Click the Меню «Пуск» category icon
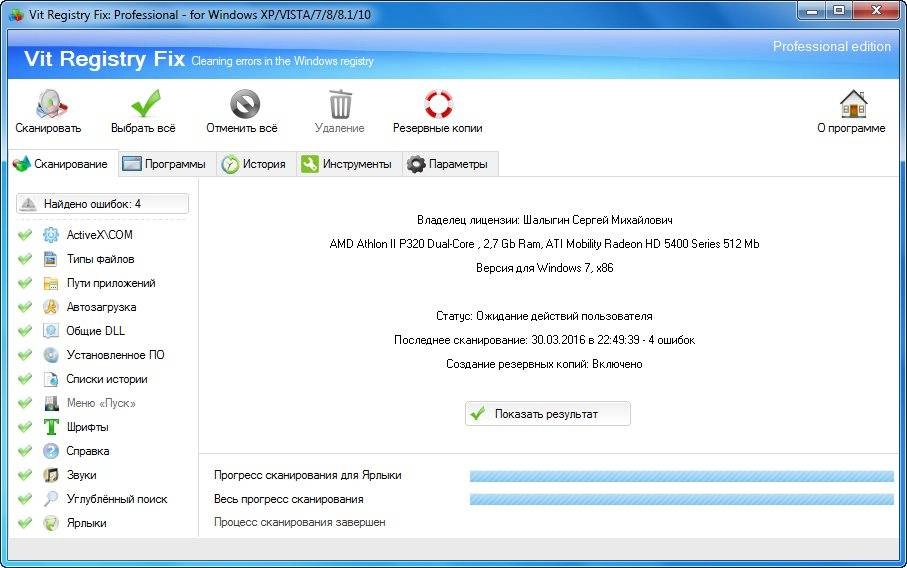The image size is (907, 568). 51,403
